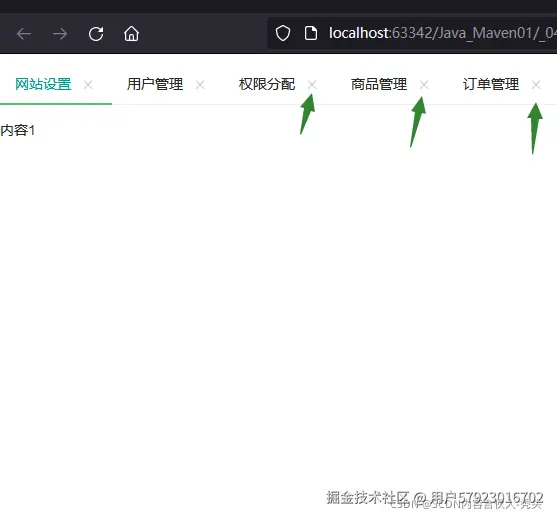Open the shield tracking protection icon
This screenshot has width=557, height=519.
[x=283, y=33]
